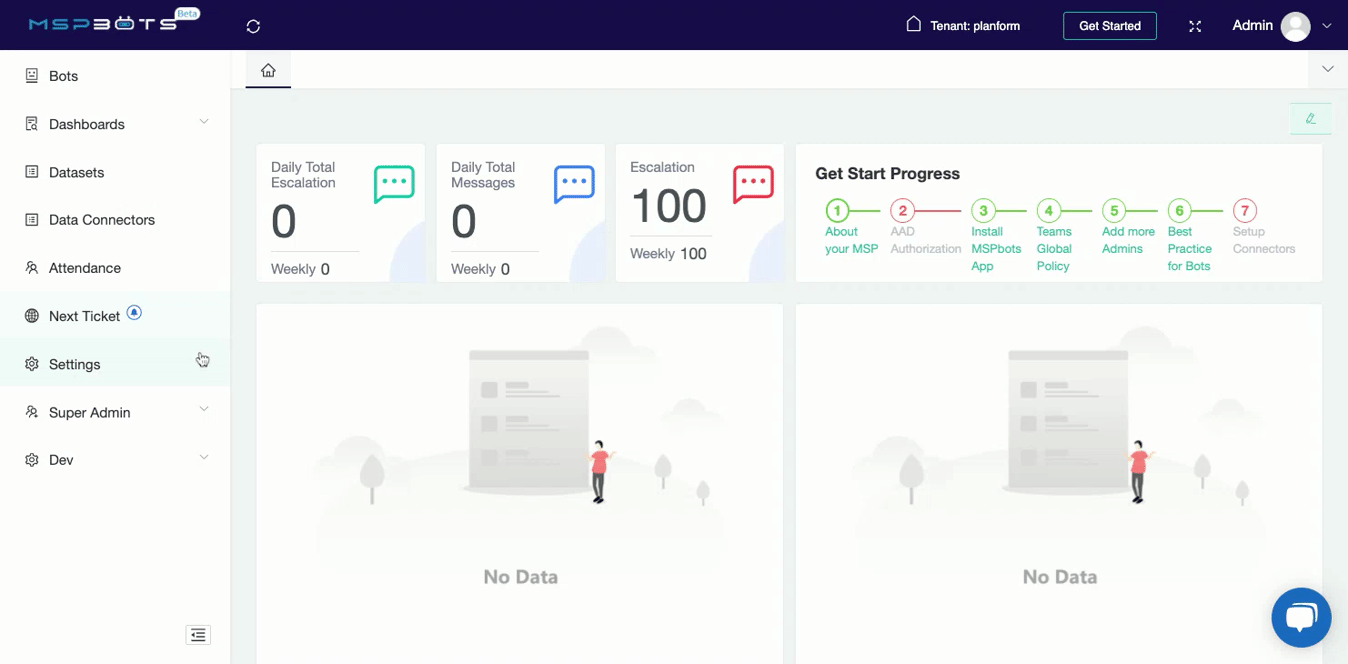Select step 4 circle Teams Global Policy
Image resolution: width=1348 pixels, height=664 pixels.
click(x=1048, y=211)
